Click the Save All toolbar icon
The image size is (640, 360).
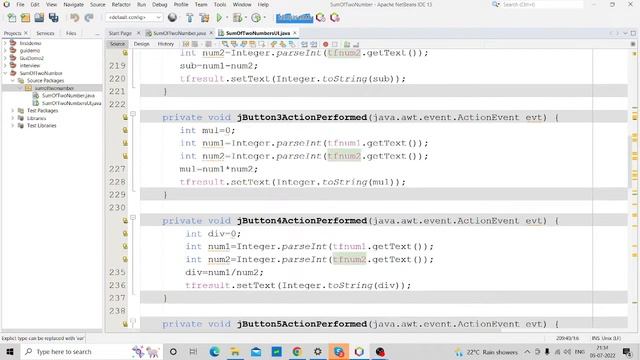click(53, 18)
